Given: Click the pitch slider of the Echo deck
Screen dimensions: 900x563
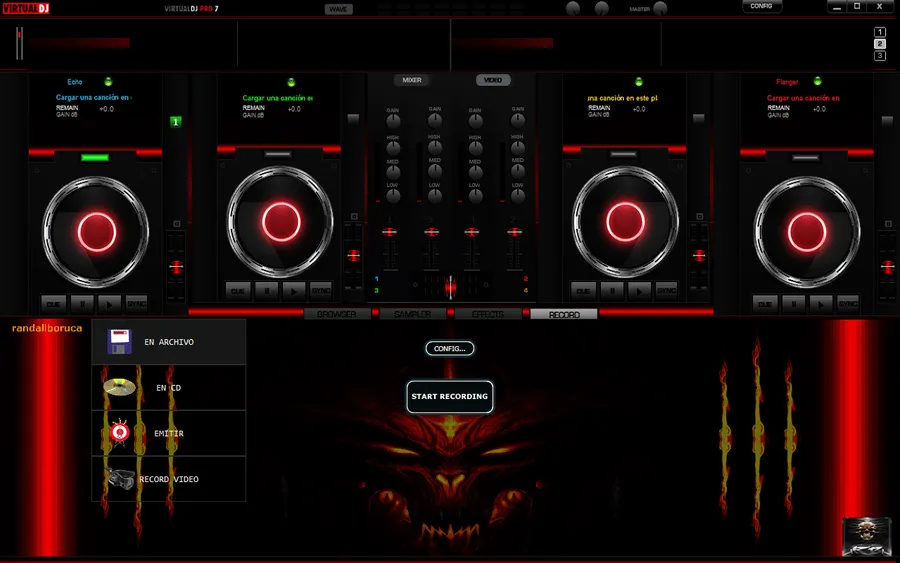Looking at the screenshot, I should coord(176,266).
